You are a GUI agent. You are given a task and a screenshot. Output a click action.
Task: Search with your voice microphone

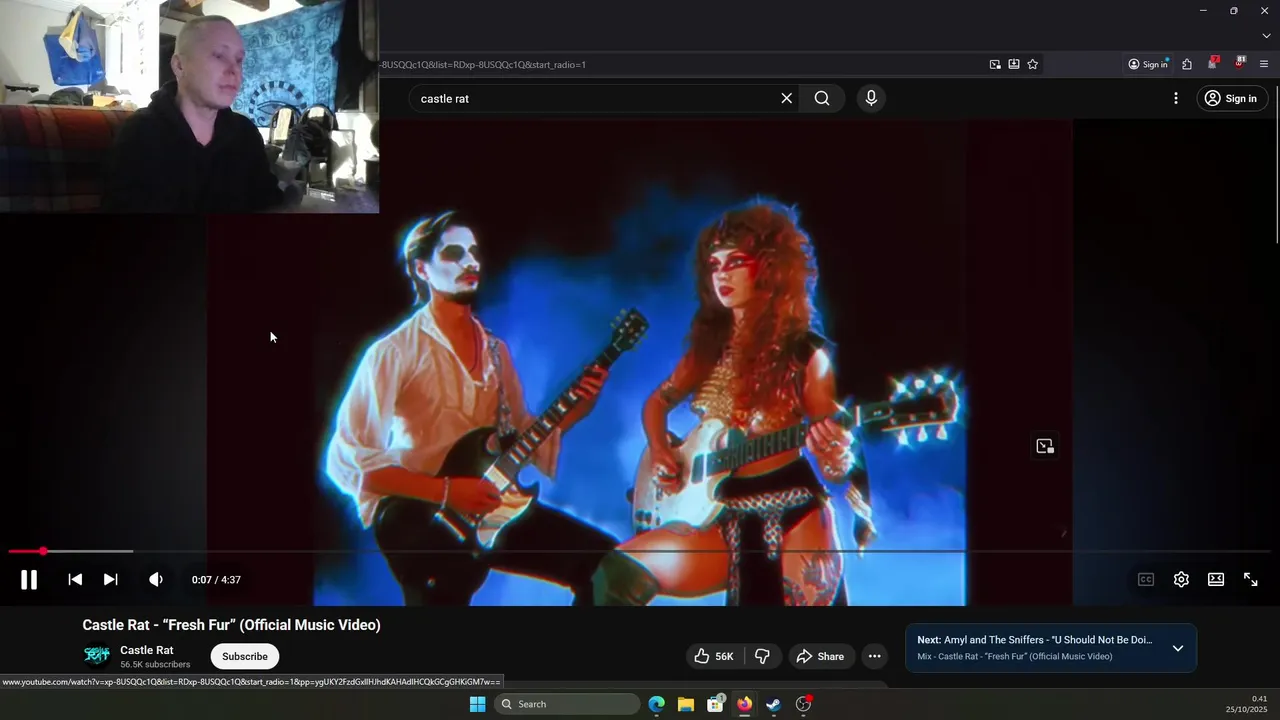pyautogui.click(x=871, y=98)
